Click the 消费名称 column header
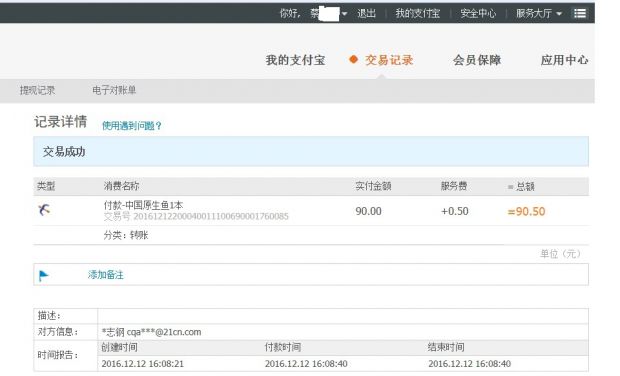 [x=121, y=186]
